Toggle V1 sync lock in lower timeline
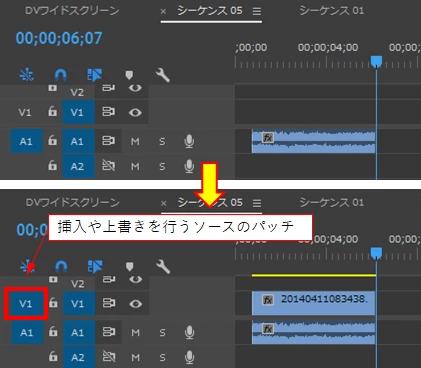This screenshot has width=421, height=368. [x=109, y=303]
